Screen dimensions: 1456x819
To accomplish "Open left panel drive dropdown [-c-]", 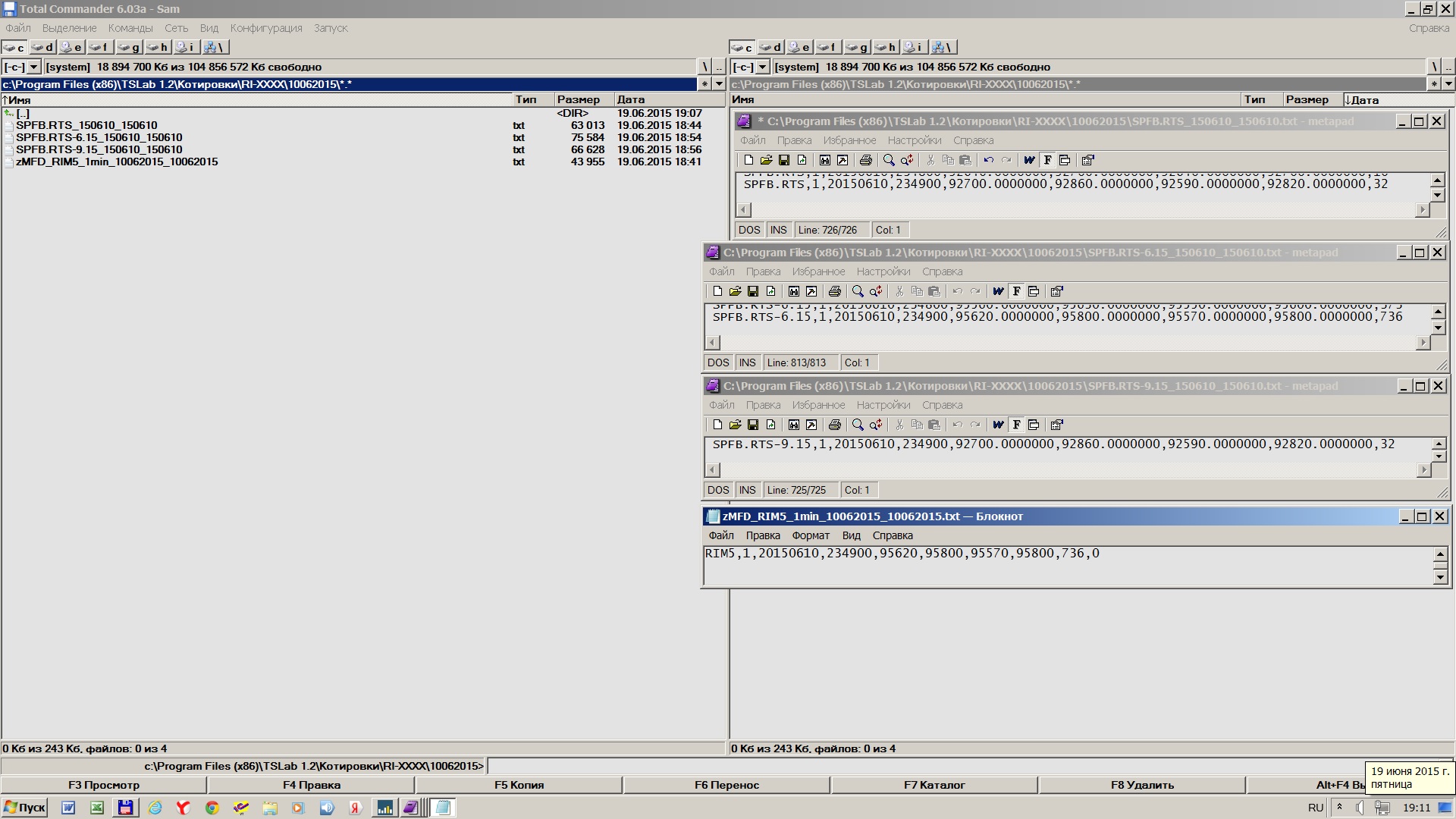I will (x=33, y=67).
